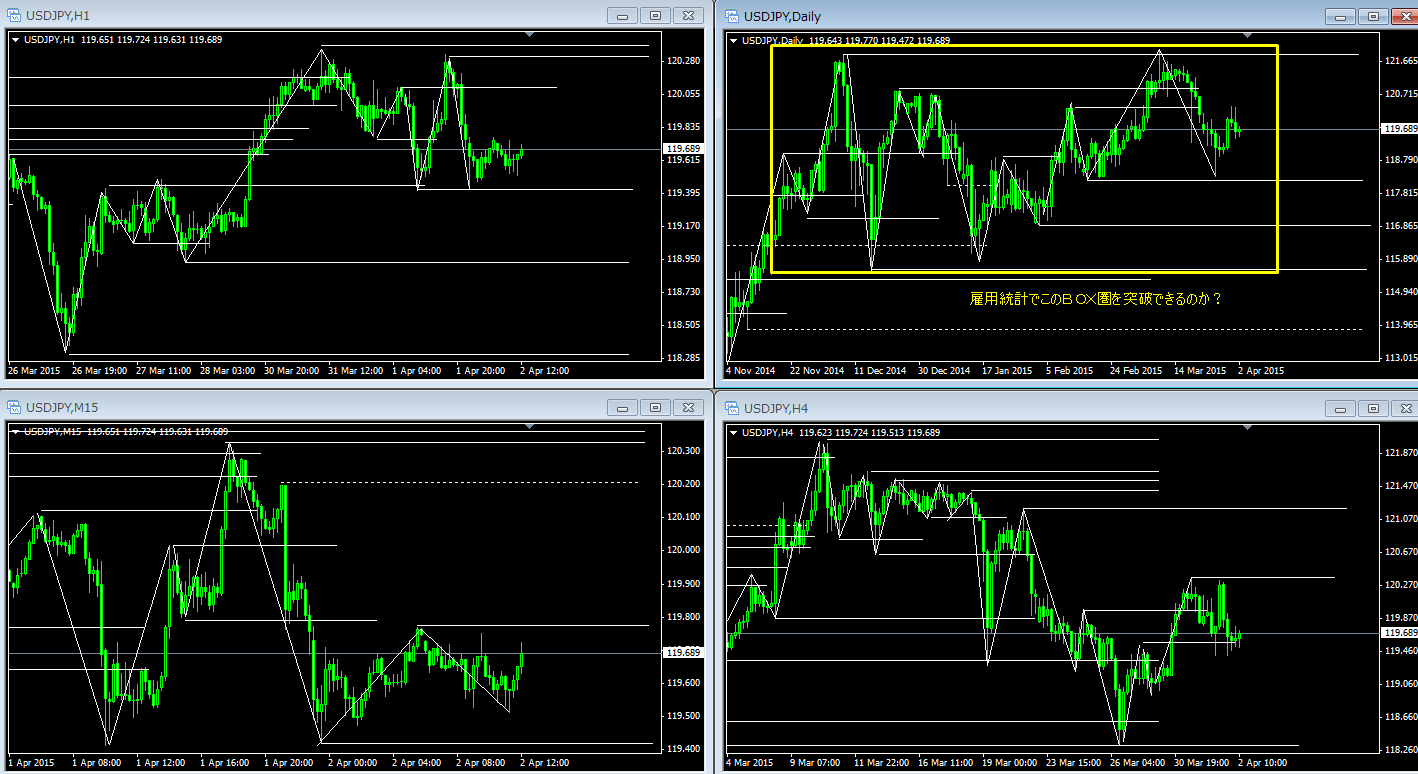The height and width of the screenshot is (774, 1418).
Task: Open the triangle dropdown beside USDJPY,Daily label
Action: [733, 41]
